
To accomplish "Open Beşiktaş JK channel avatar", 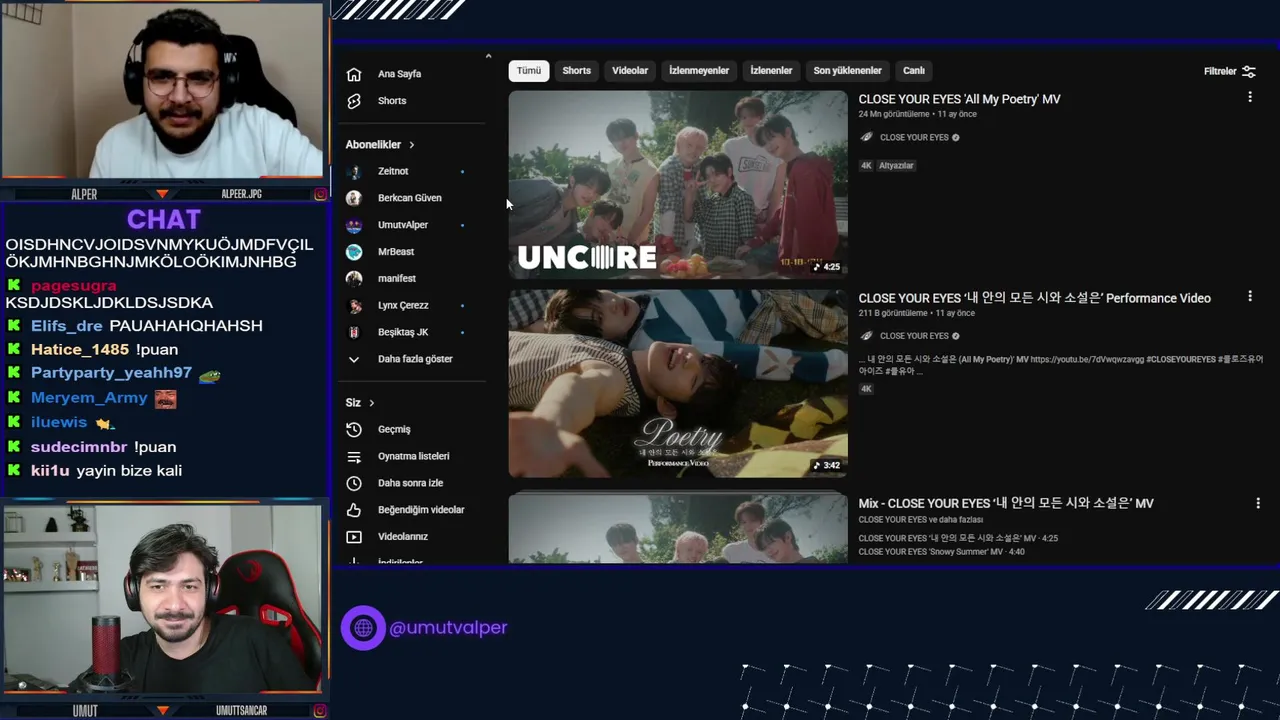I will pos(353,332).
